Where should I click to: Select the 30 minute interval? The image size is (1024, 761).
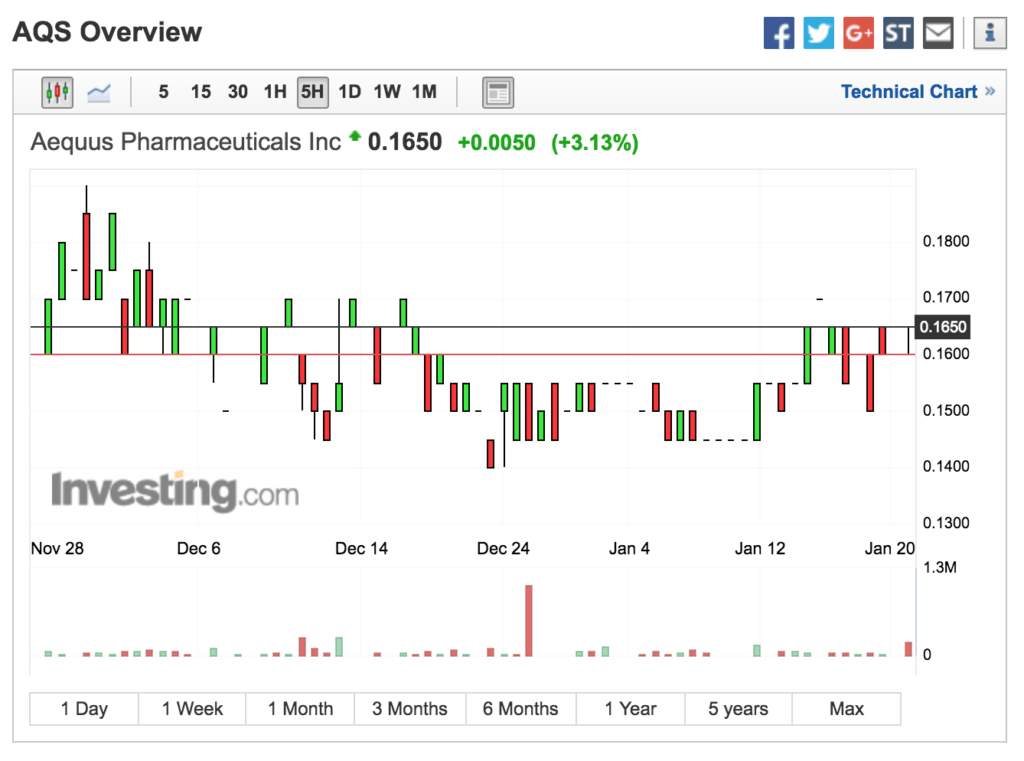click(238, 92)
